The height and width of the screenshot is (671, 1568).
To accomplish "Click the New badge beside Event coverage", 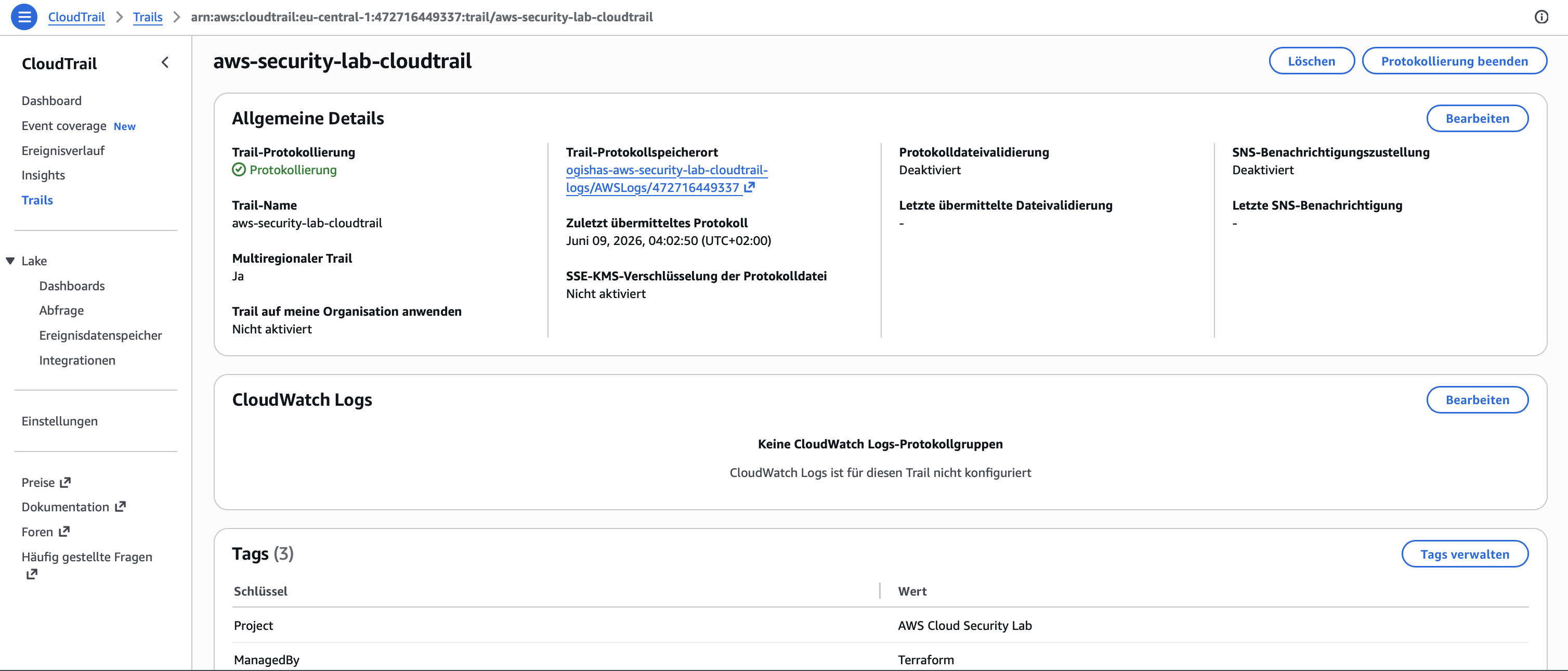I will (x=125, y=126).
